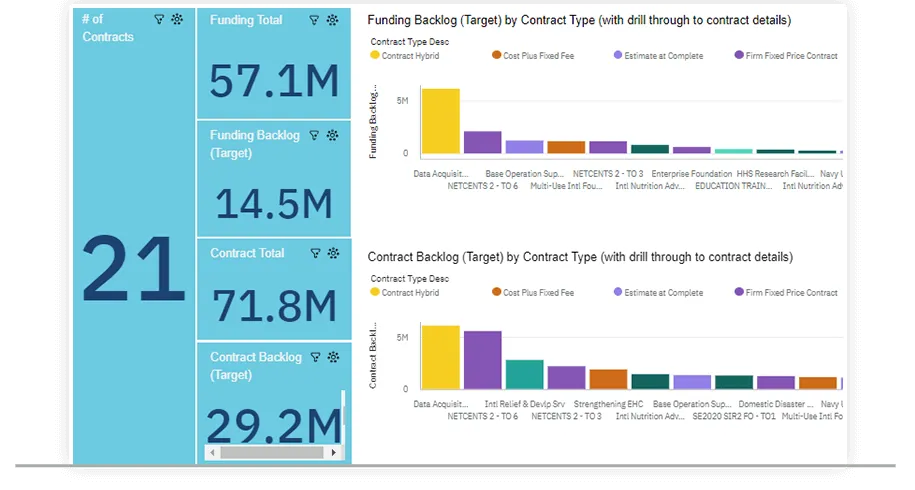Click left arrow of Contract Backlog tile scrollbar

[212, 453]
